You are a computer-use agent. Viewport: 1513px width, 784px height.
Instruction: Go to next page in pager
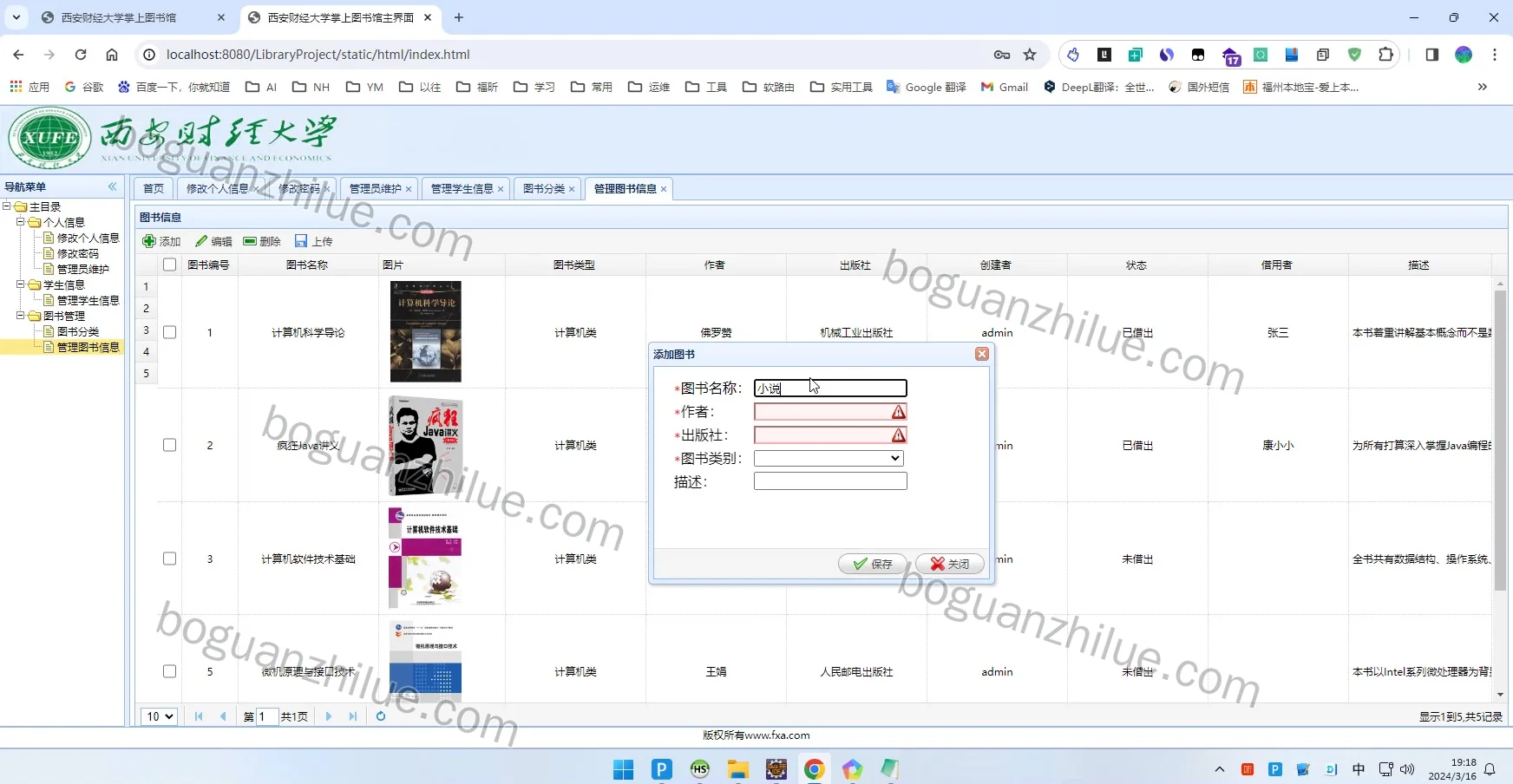pyautogui.click(x=329, y=716)
